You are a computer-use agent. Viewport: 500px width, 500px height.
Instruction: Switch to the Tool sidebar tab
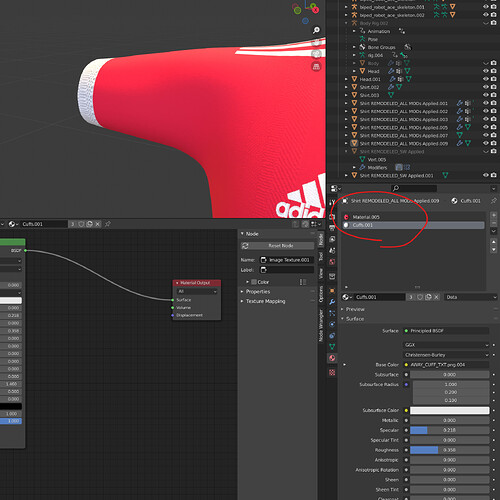click(x=321, y=257)
